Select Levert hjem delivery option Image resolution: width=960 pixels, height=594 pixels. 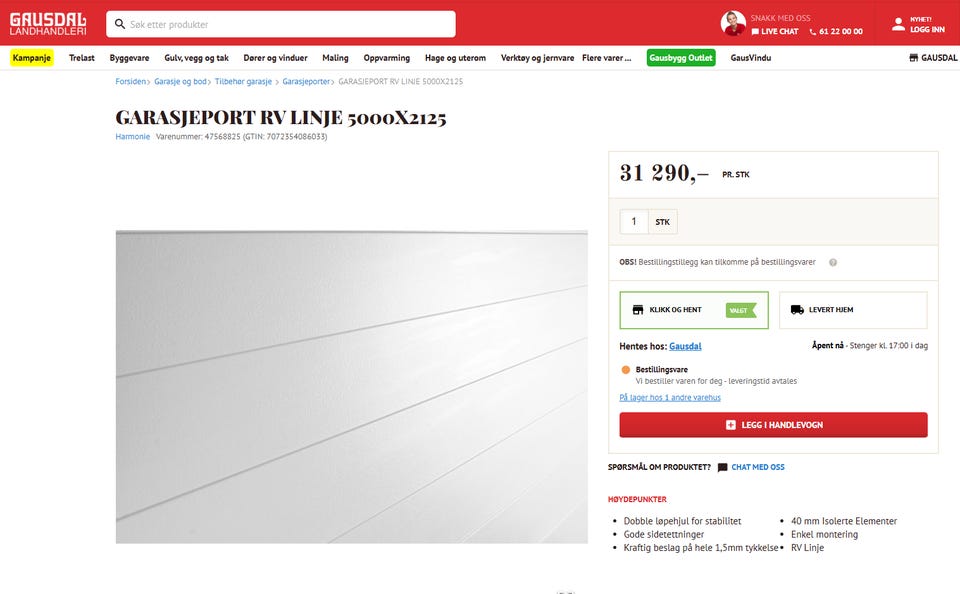click(853, 310)
